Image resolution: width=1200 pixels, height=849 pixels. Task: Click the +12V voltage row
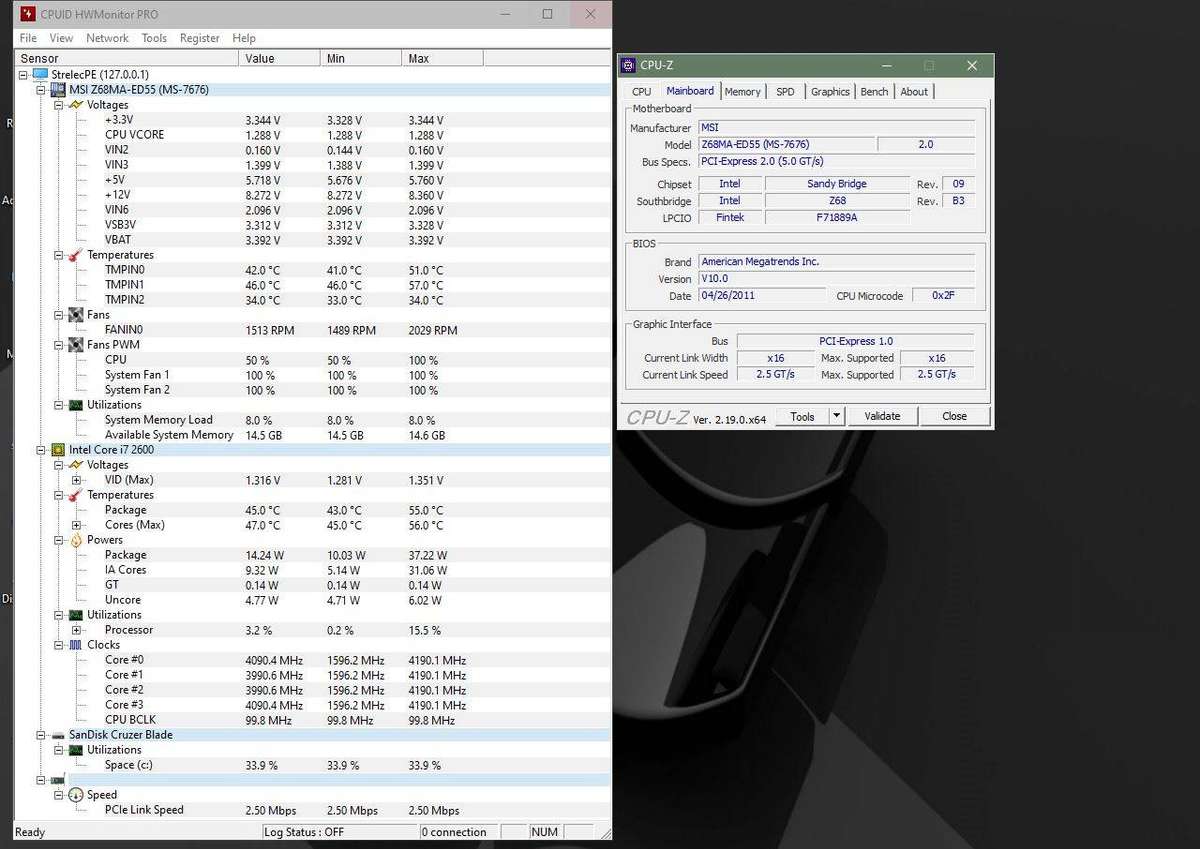click(x=311, y=195)
